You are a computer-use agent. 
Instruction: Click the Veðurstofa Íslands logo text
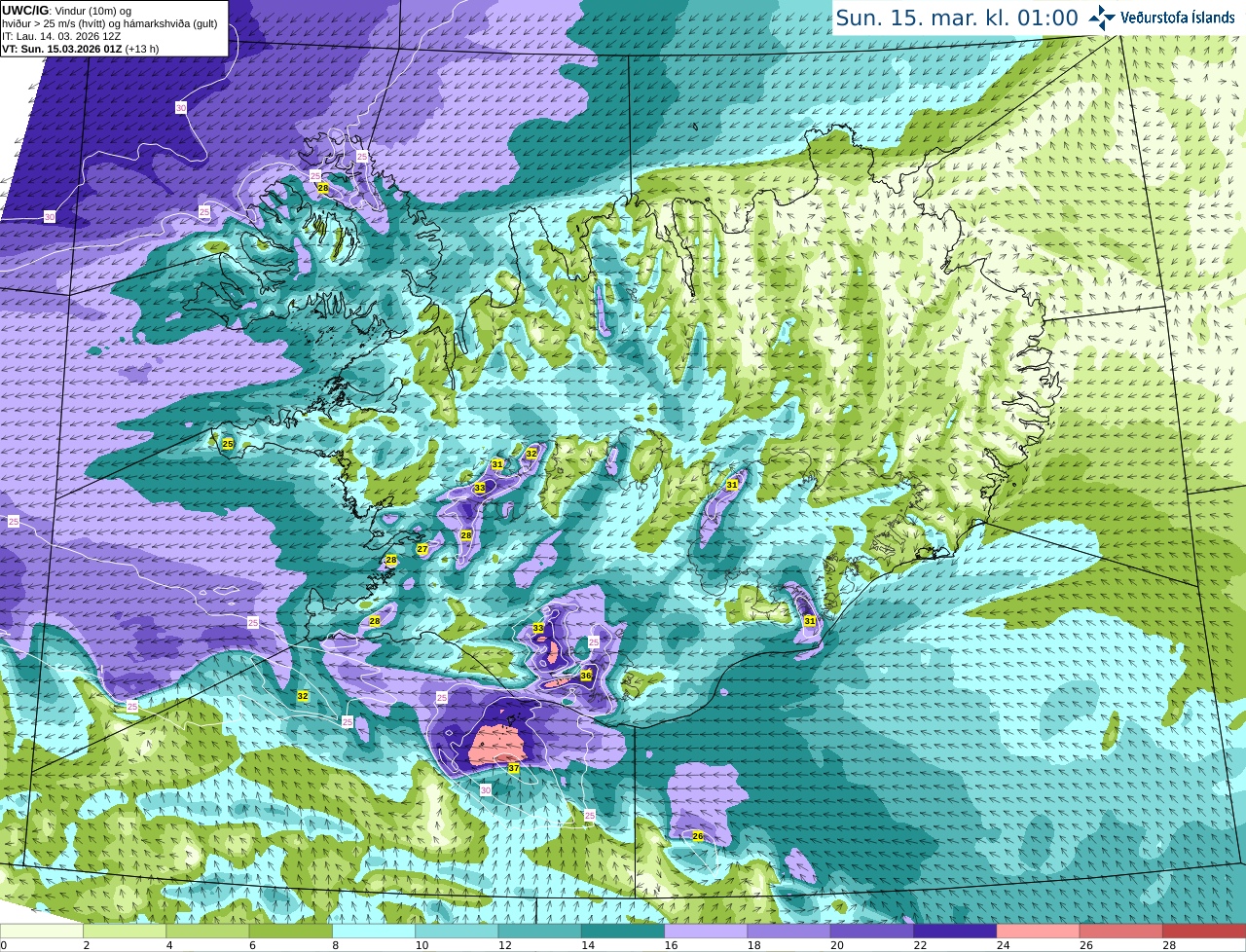tap(1177, 18)
